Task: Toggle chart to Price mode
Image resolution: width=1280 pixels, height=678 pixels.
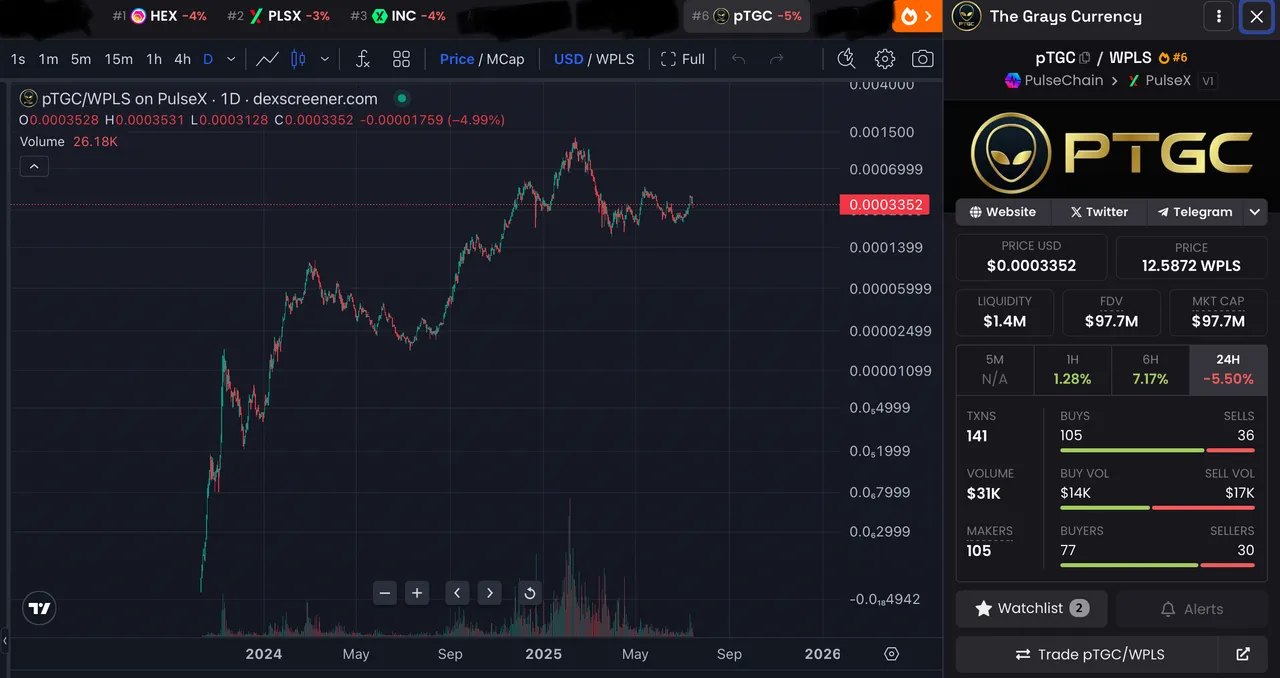Action: pyautogui.click(x=457, y=59)
